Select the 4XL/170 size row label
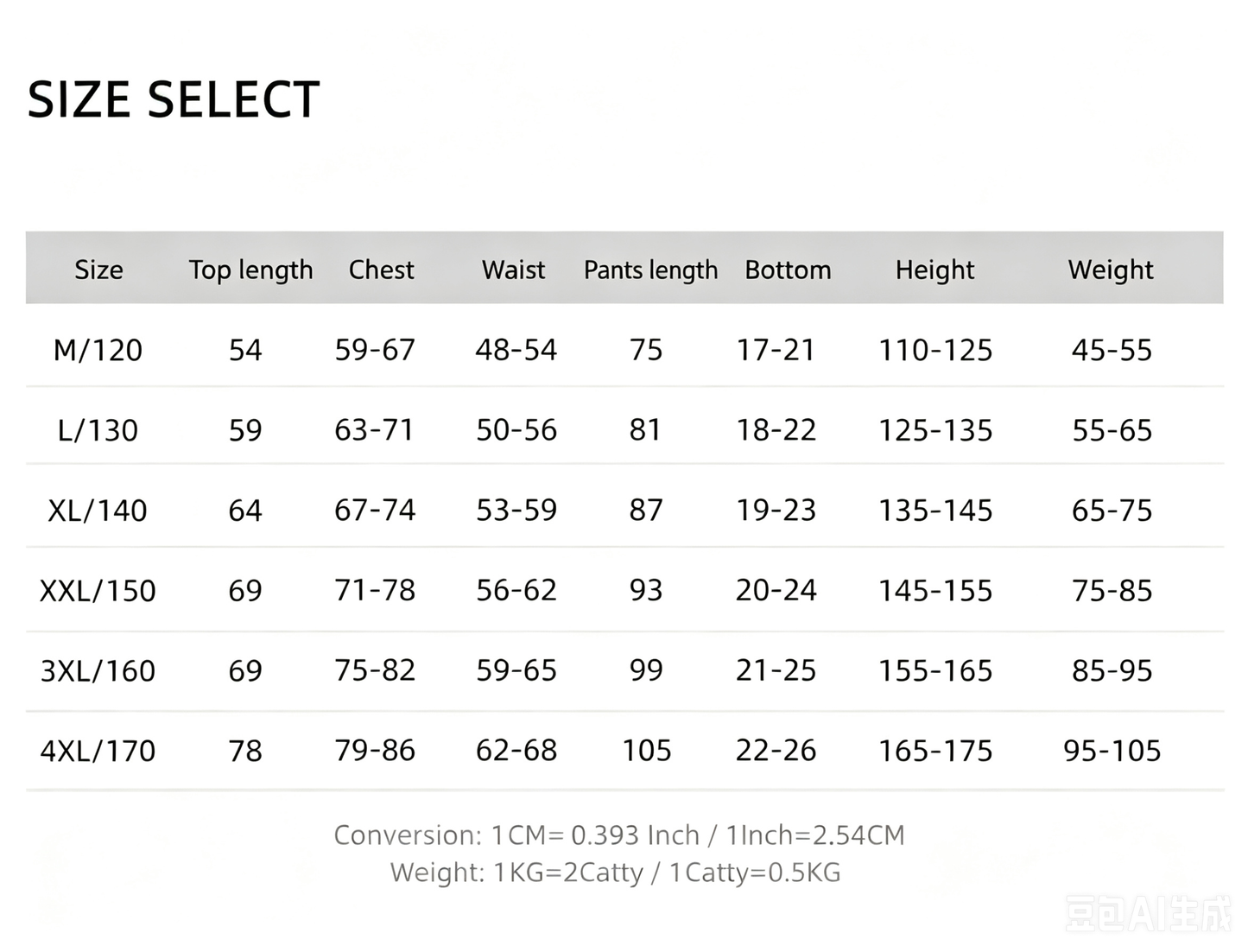The height and width of the screenshot is (952, 1248). [x=98, y=751]
